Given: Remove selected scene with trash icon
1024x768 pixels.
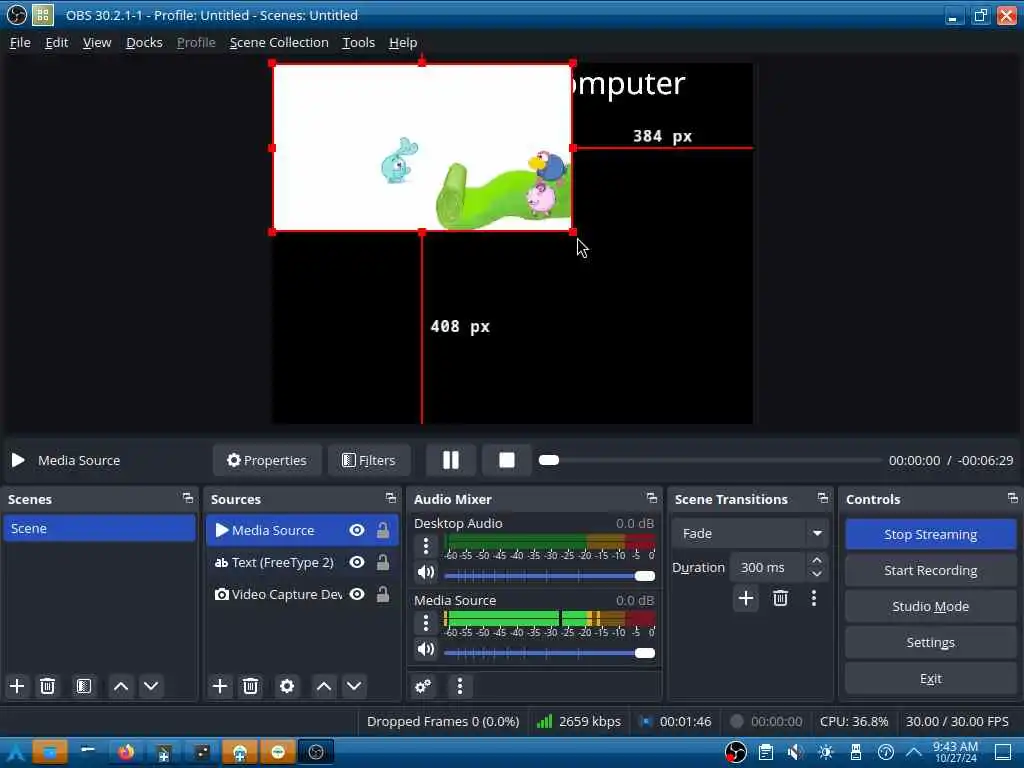Looking at the screenshot, I should [47, 686].
